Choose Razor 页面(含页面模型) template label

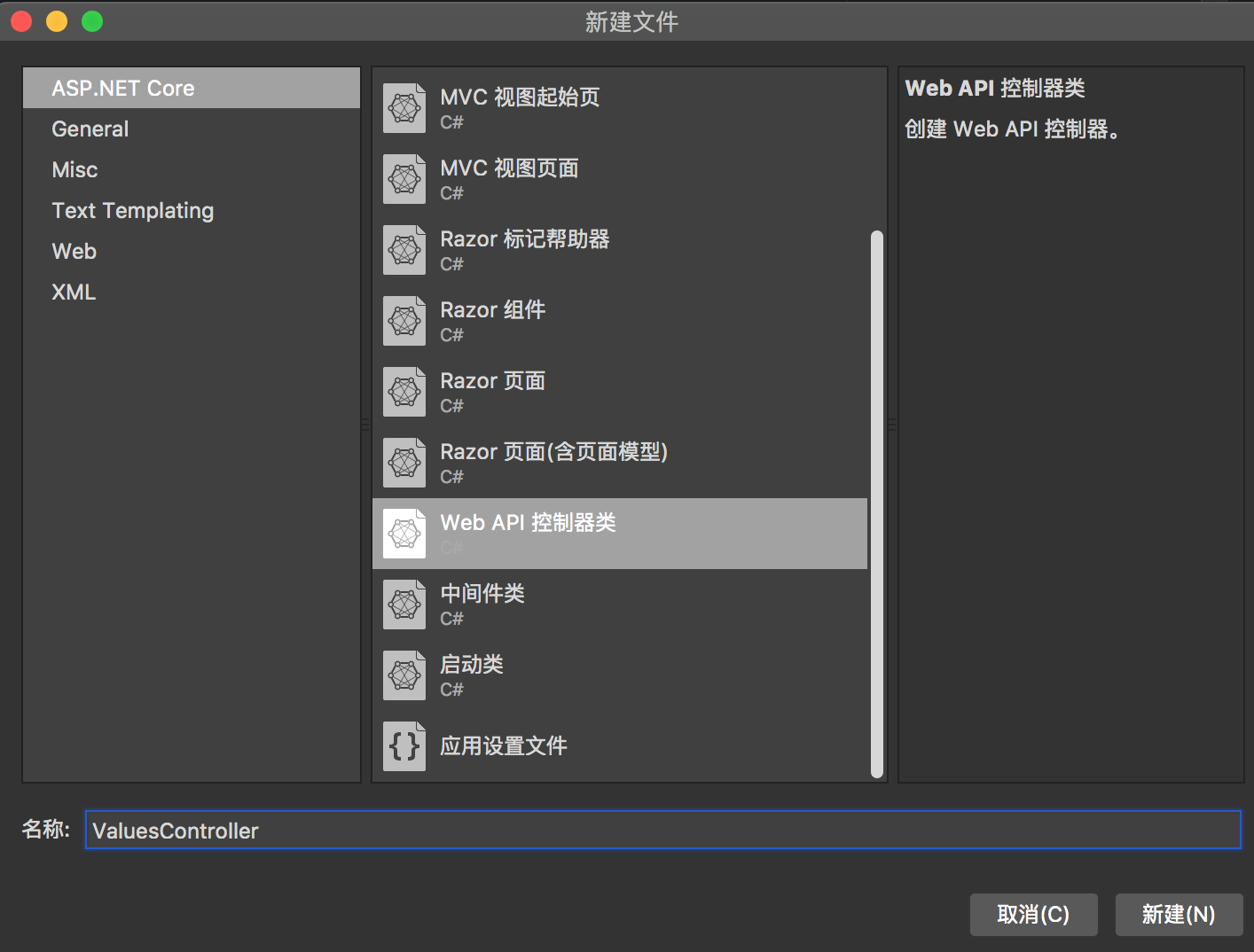553,451
